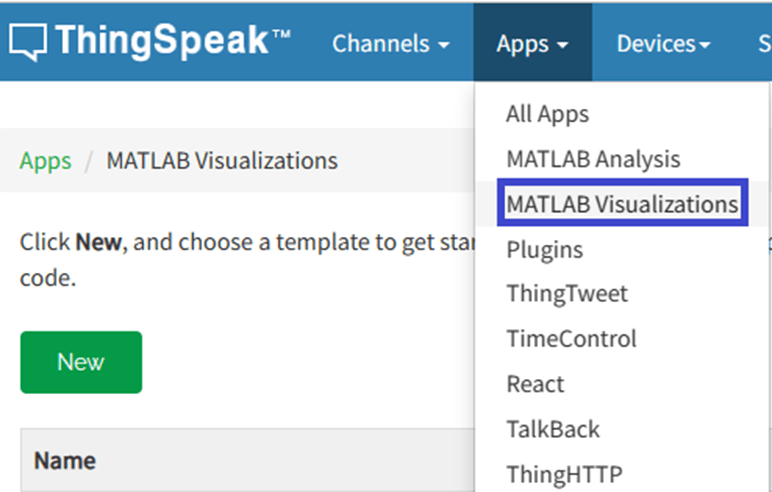The image size is (772, 492).
Task: Click the caret arrow beside Devices
Action: tap(705, 45)
